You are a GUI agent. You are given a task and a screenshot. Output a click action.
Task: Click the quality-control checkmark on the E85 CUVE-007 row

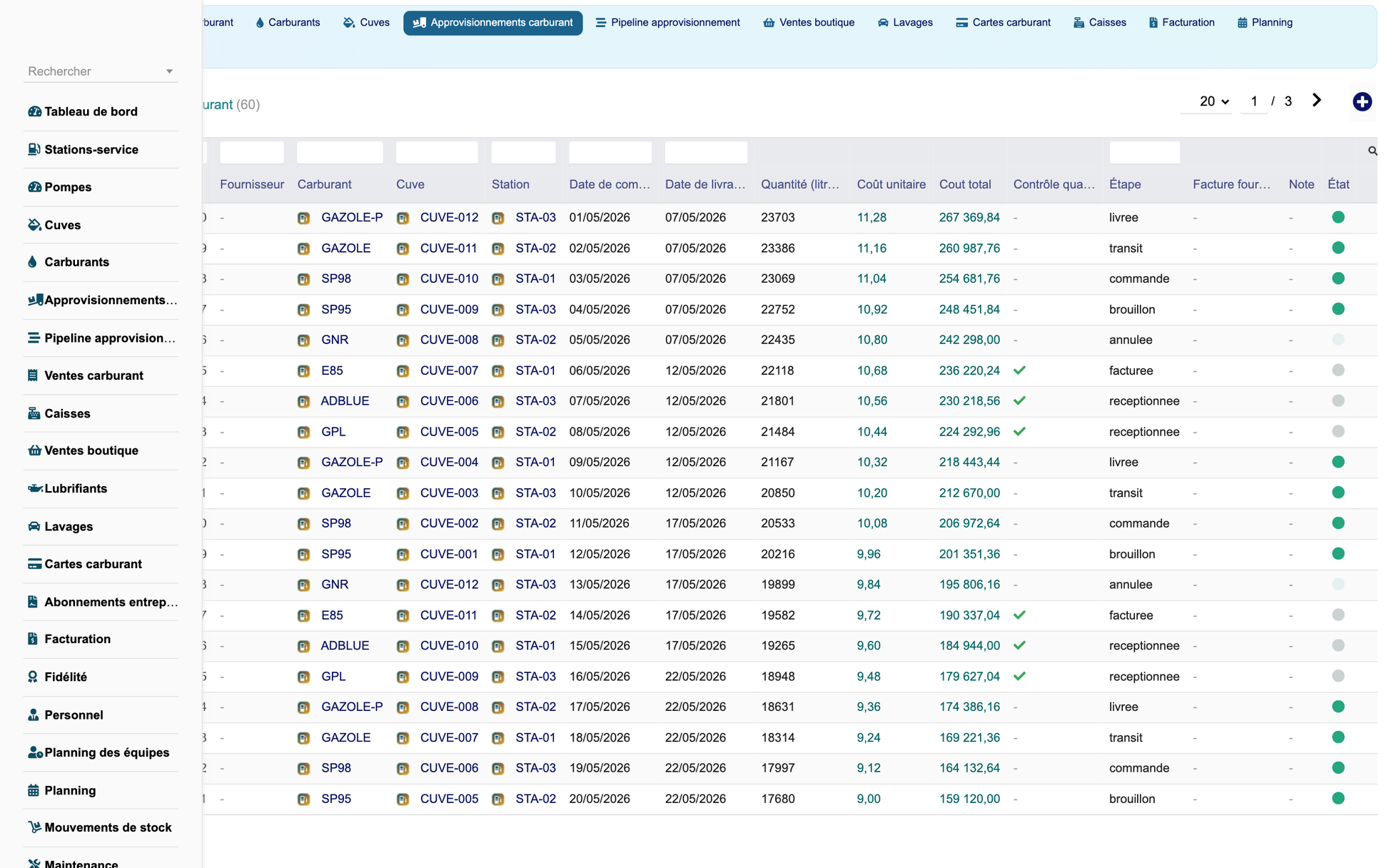point(1019,370)
